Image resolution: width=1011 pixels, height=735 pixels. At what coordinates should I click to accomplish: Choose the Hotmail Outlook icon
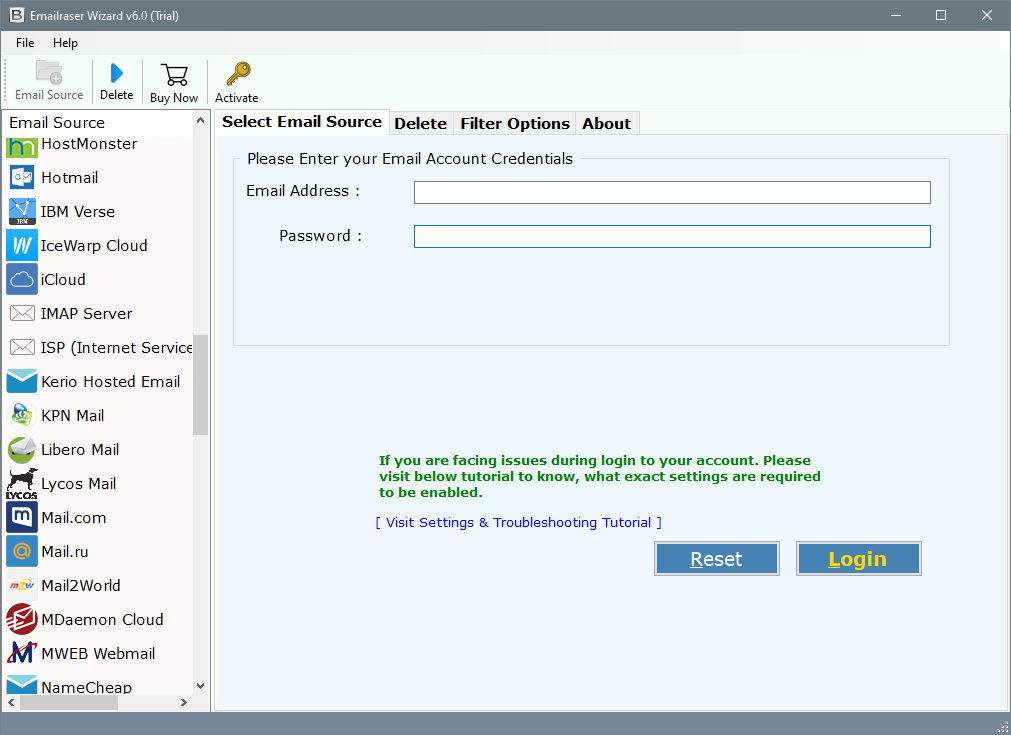tap(22, 177)
